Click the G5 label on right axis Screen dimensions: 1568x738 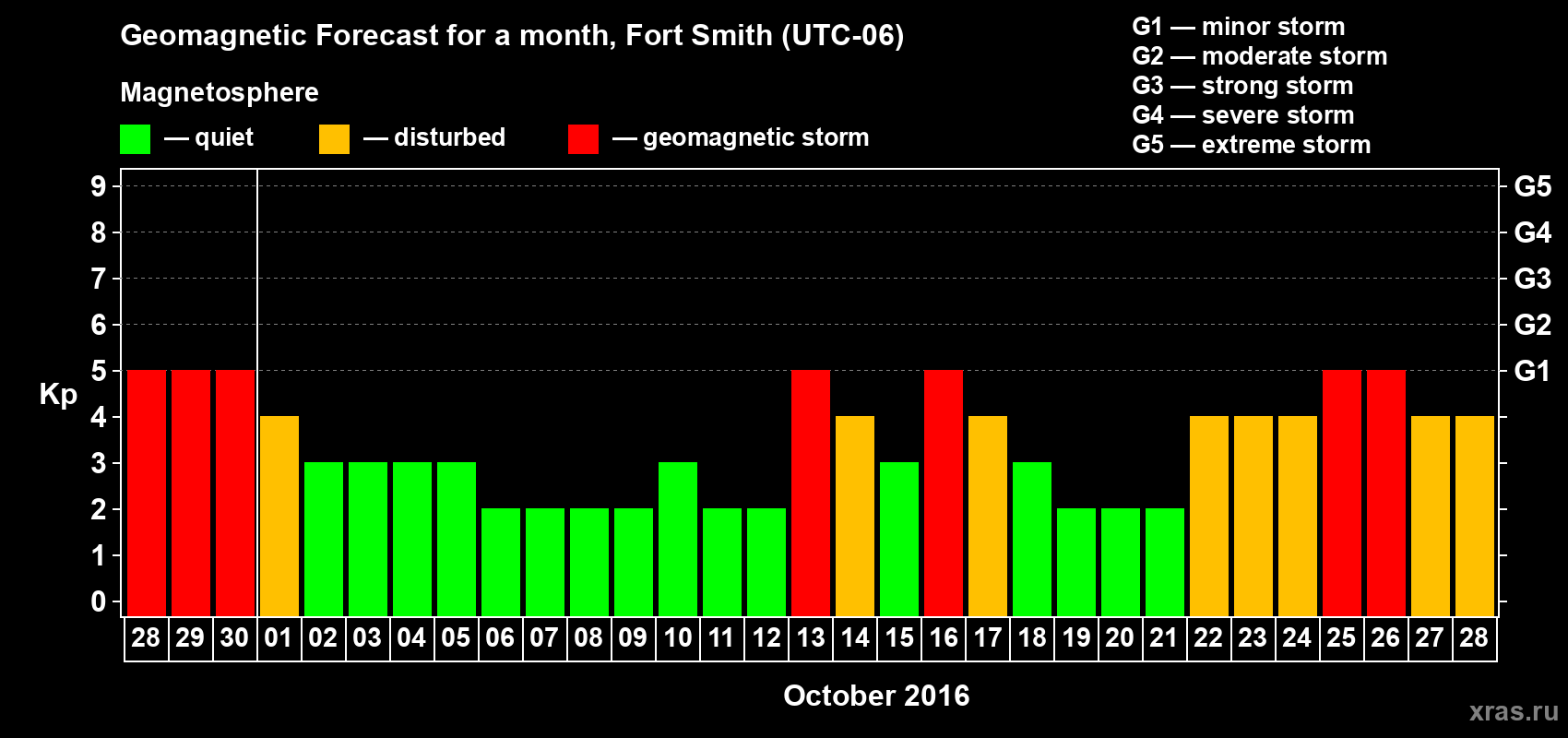tap(1533, 186)
